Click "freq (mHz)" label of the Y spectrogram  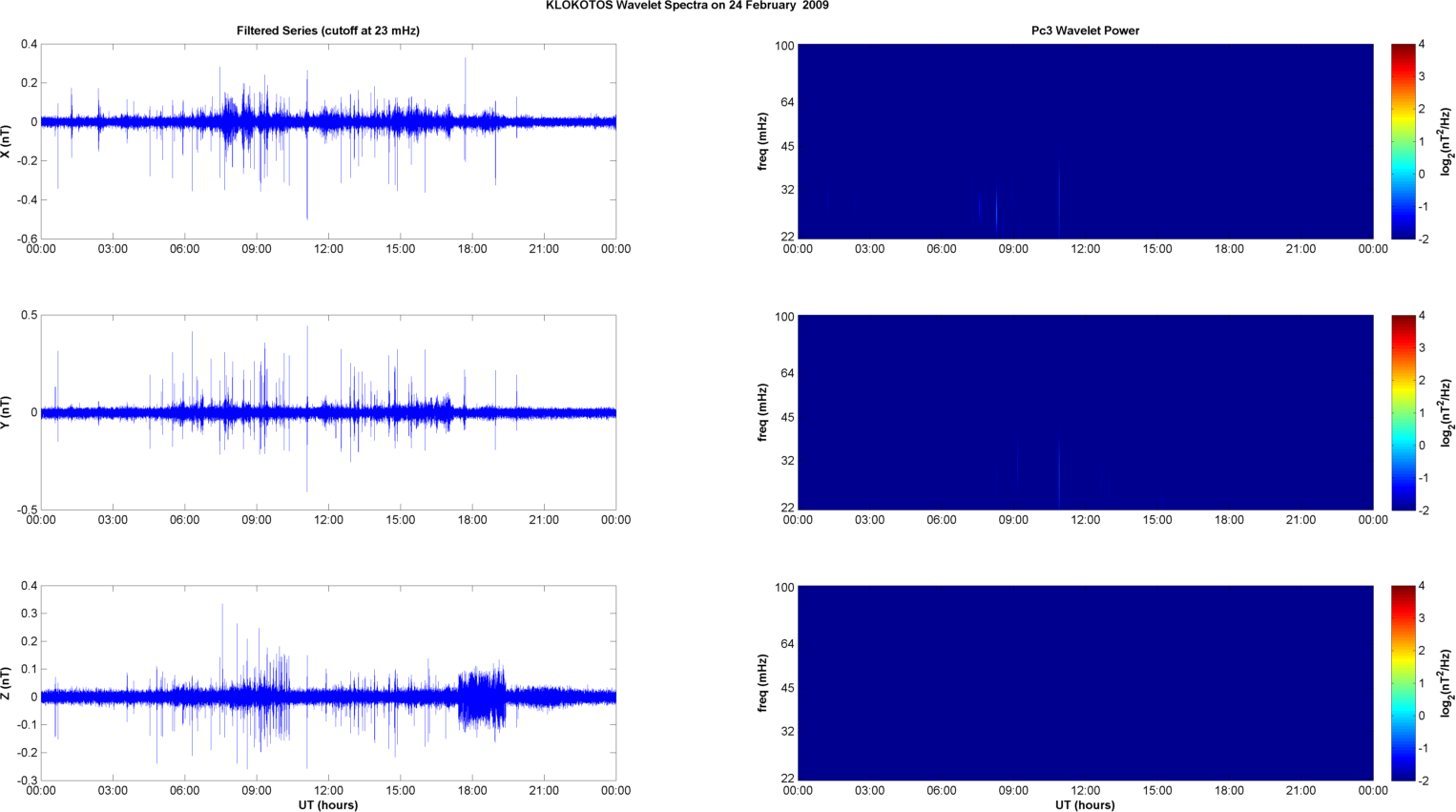click(x=763, y=412)
